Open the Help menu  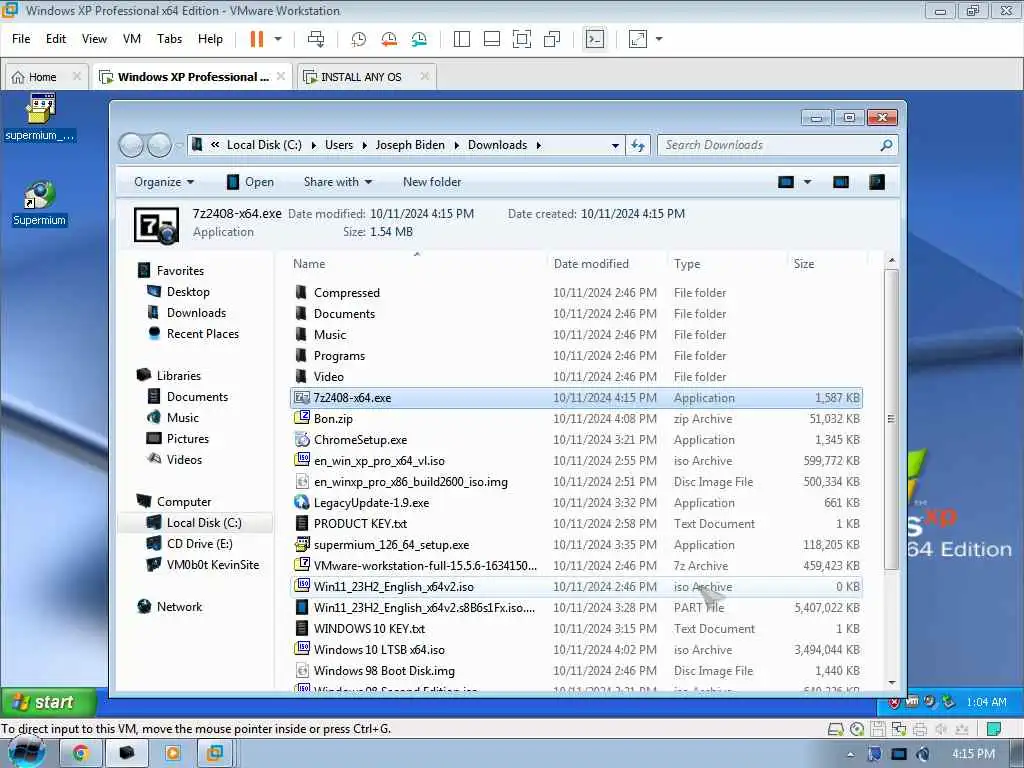[210, 39]
